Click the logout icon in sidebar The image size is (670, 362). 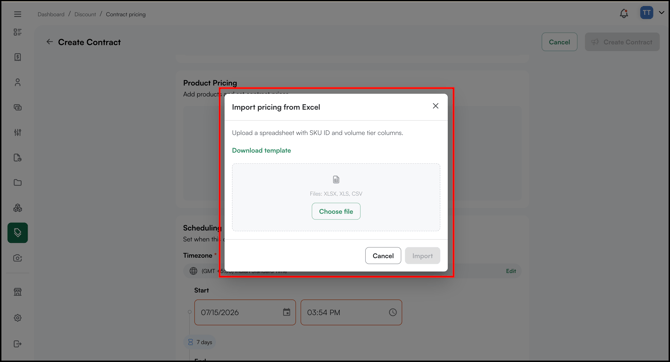(18, 344)
